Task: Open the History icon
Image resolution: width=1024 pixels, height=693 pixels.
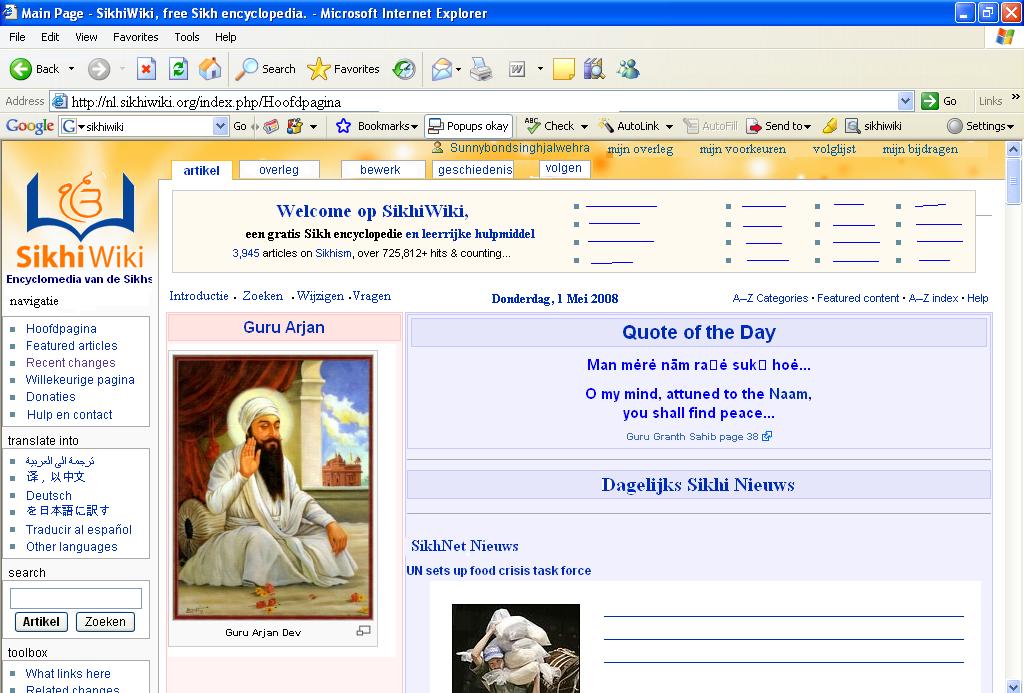Action: tap(404, 69)
